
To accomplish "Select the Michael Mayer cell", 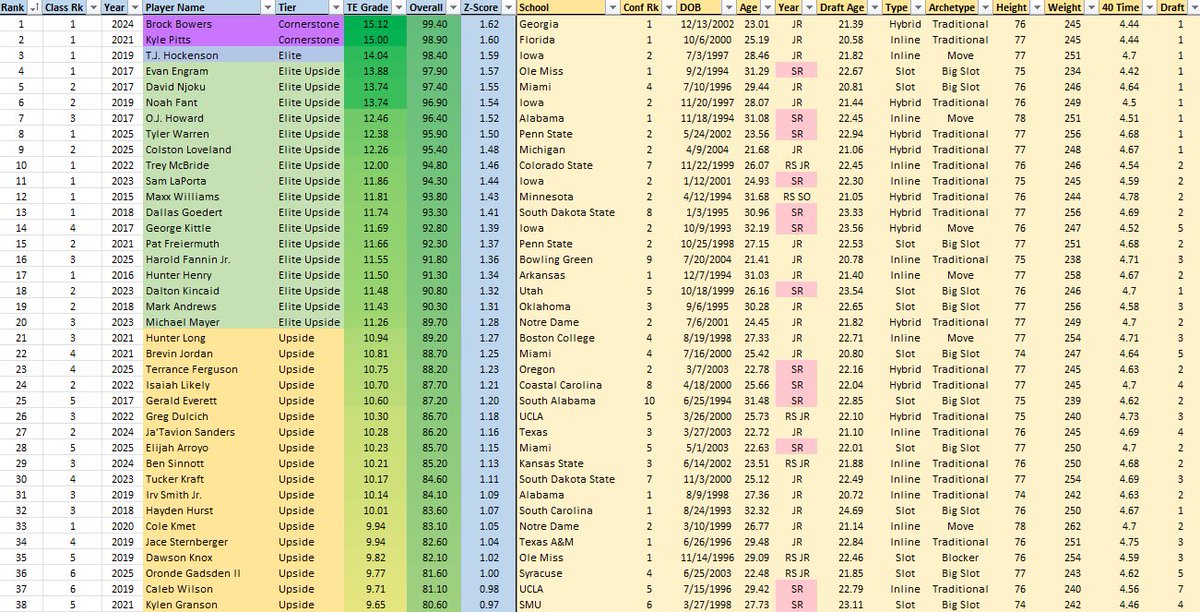I will [x=208, y=323].
